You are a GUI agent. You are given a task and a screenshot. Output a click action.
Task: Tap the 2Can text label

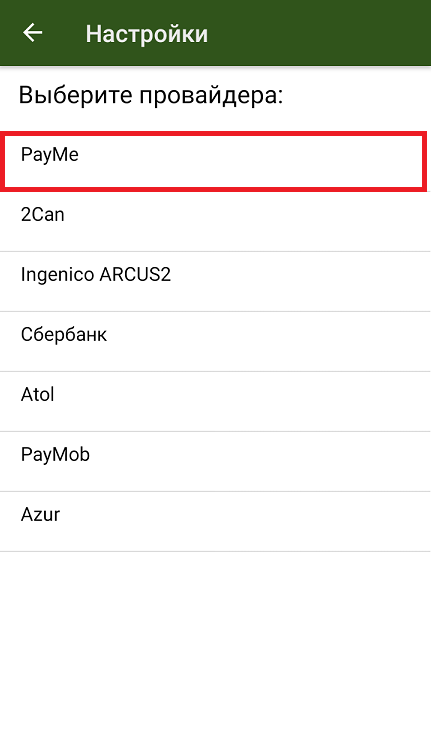pyautogui.click(x=42, y=215)
